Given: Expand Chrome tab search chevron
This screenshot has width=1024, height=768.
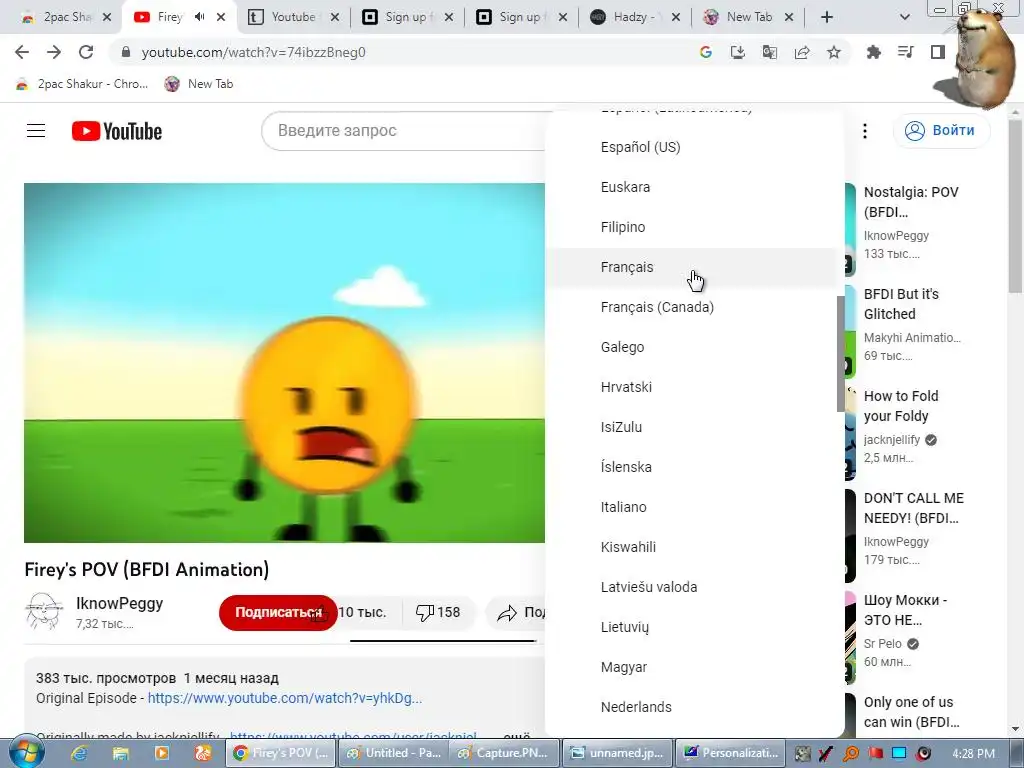Looking at the screenshot, I should click(904, 17).
